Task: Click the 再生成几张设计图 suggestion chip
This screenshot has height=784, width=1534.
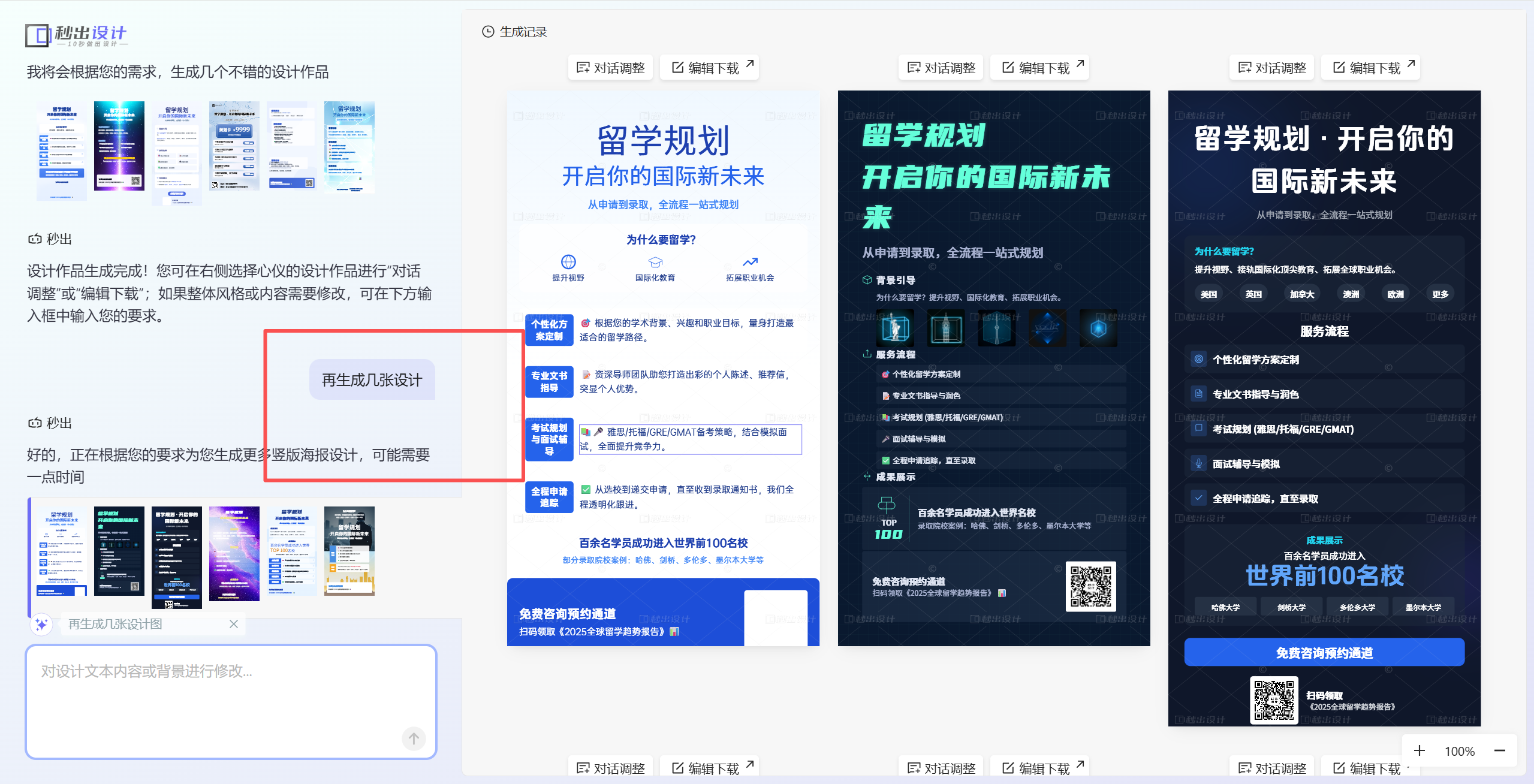Action: pos(115,624)
